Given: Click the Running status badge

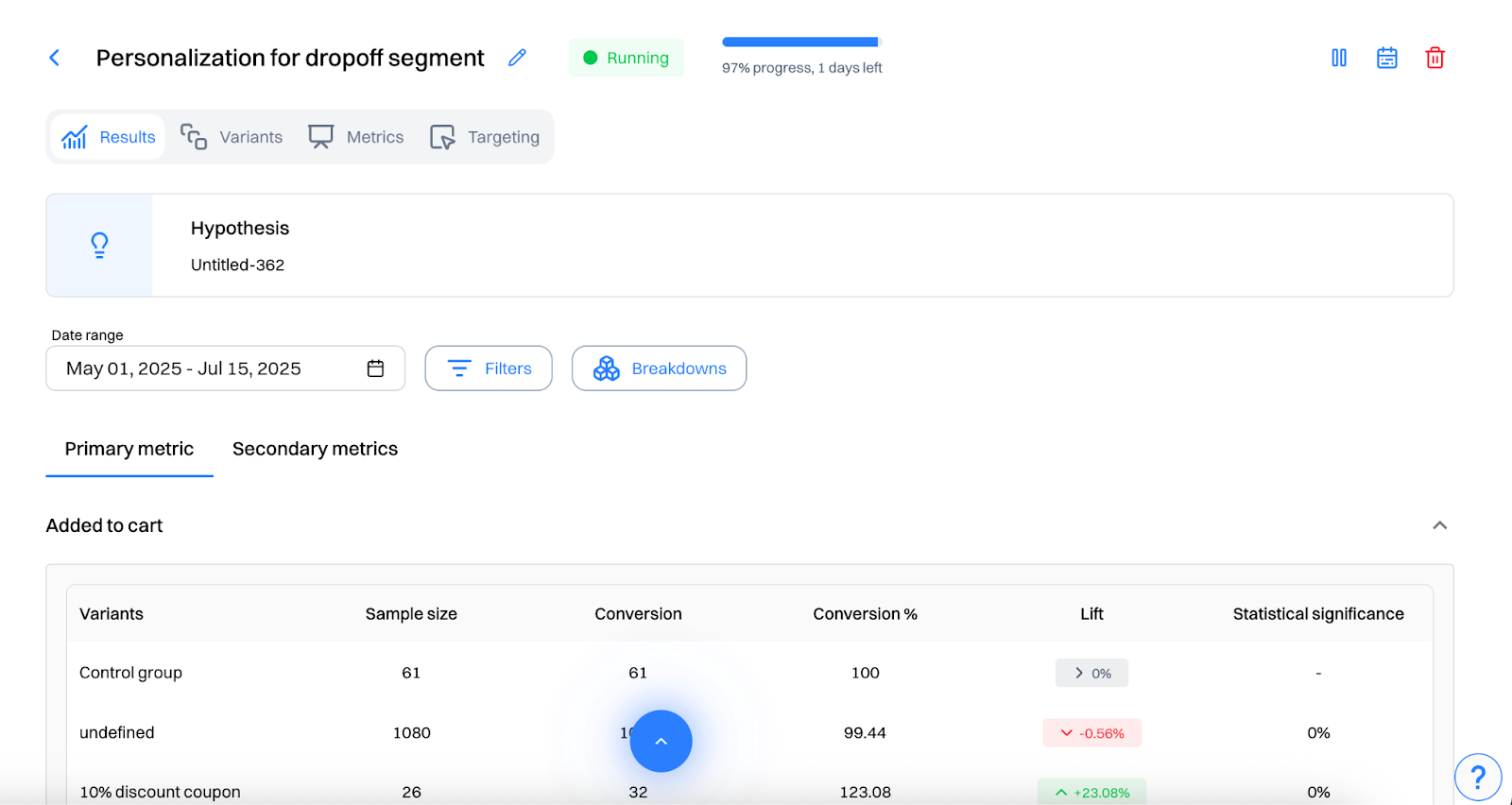Looking at the screenshot, I should point(626,58).
